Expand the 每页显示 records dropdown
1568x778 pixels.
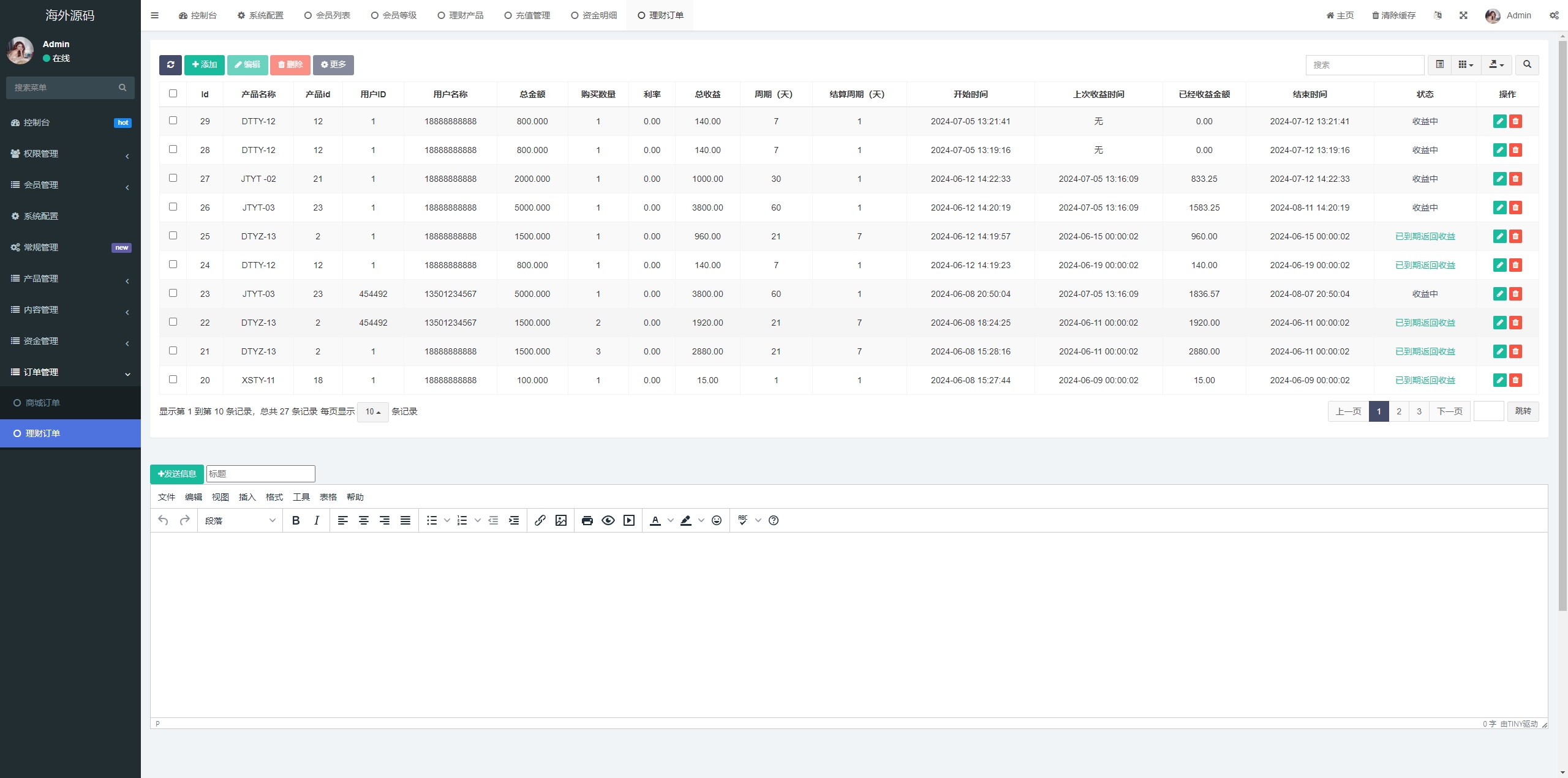click(x=373, y=411)
